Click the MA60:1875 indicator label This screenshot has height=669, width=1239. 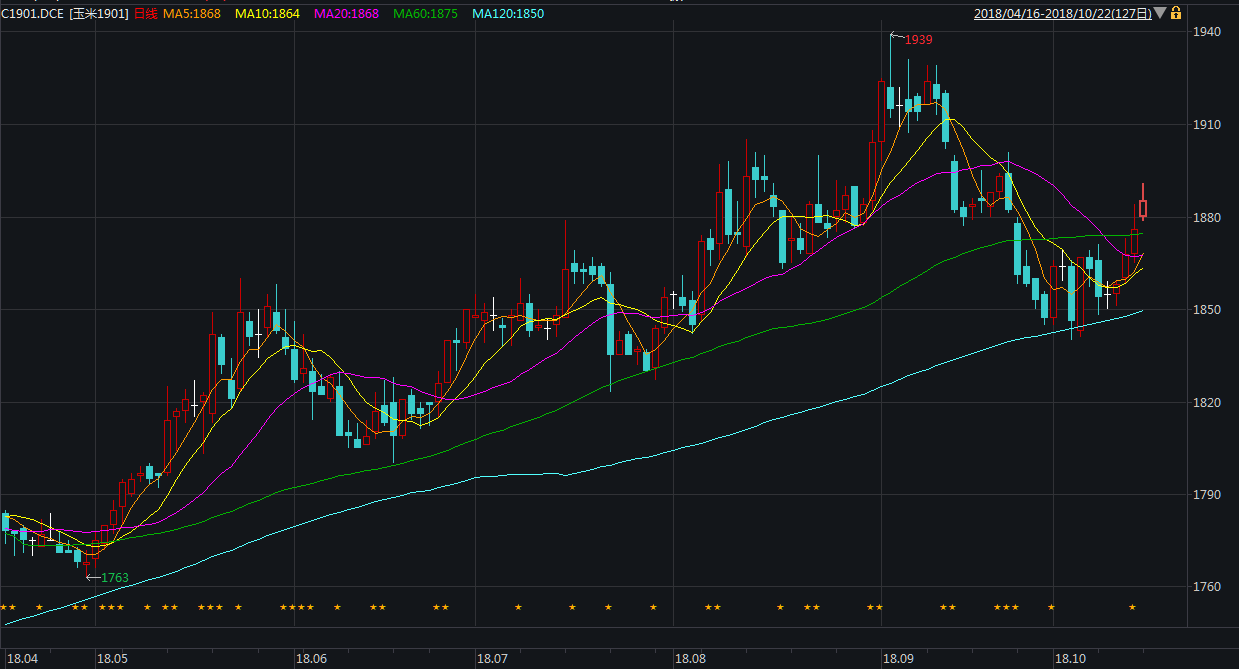(x=425, y=14)
